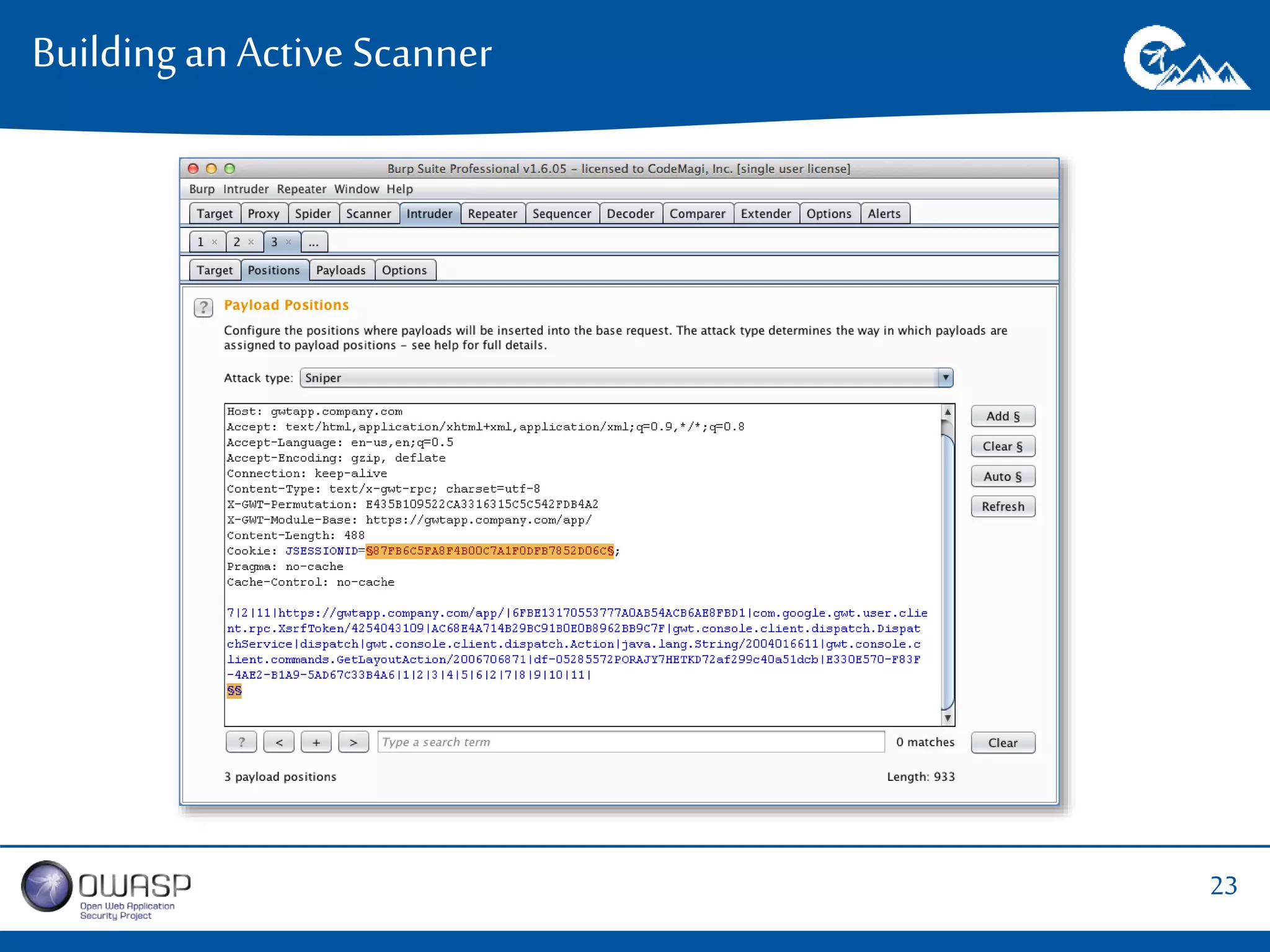
Task: Close Intruder attack tab 2
Action: 251,242
